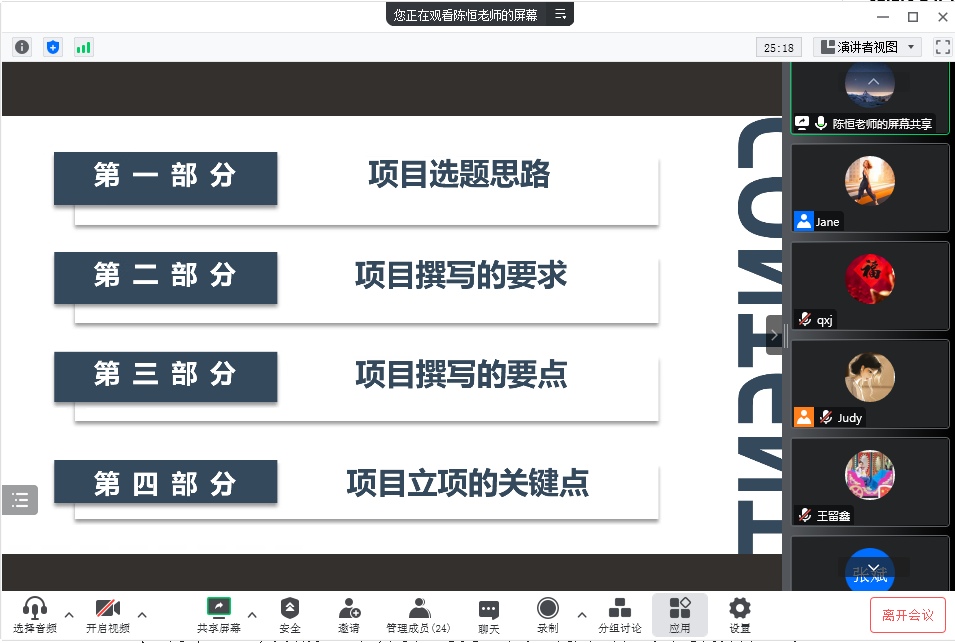
Task: Open the 演讲者视图 view dropdown
Action: (866, 47)
